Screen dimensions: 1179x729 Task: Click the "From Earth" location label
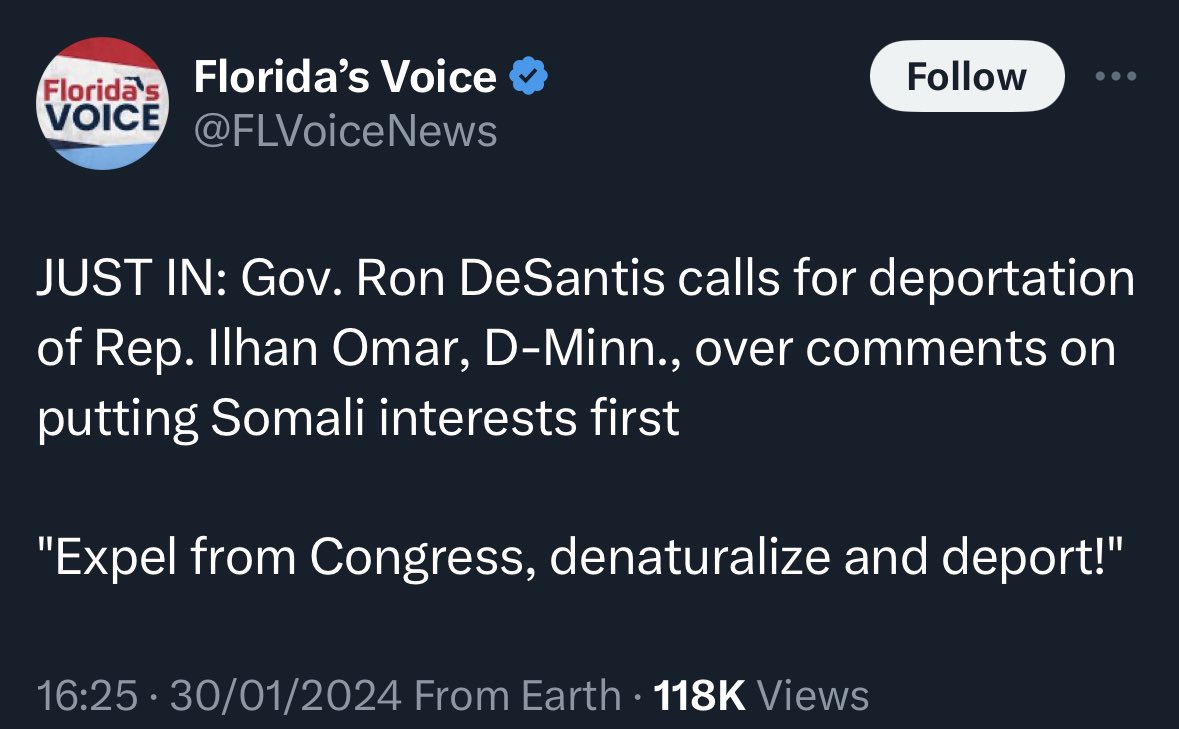point(516,695)
